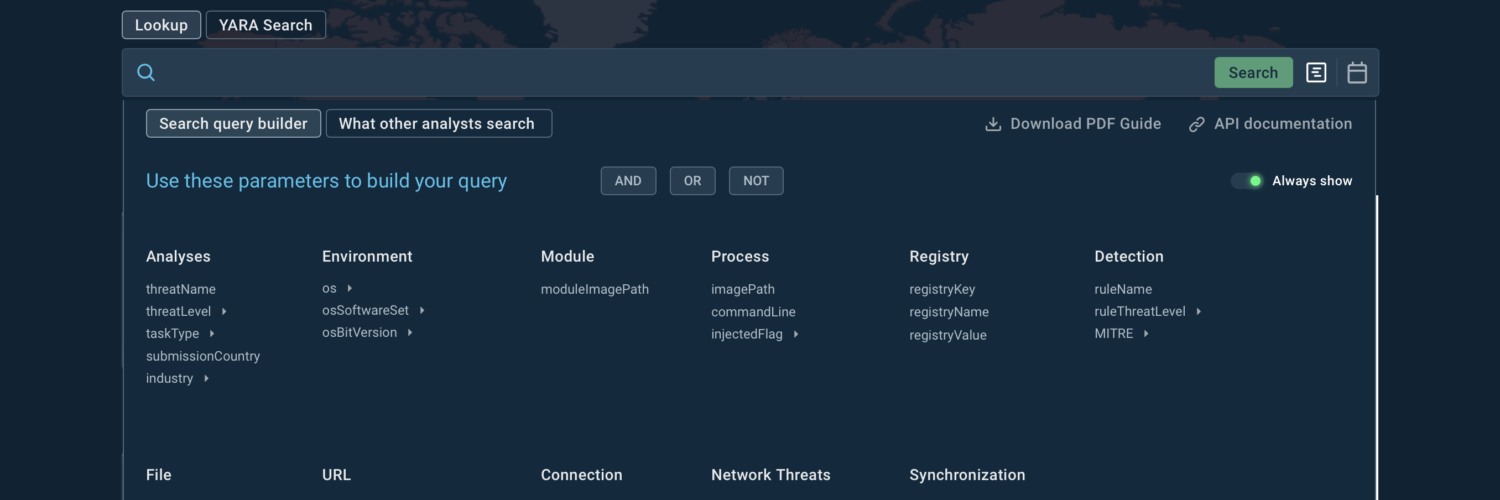Open the query list icon beside Search

tap(1316, 73)
